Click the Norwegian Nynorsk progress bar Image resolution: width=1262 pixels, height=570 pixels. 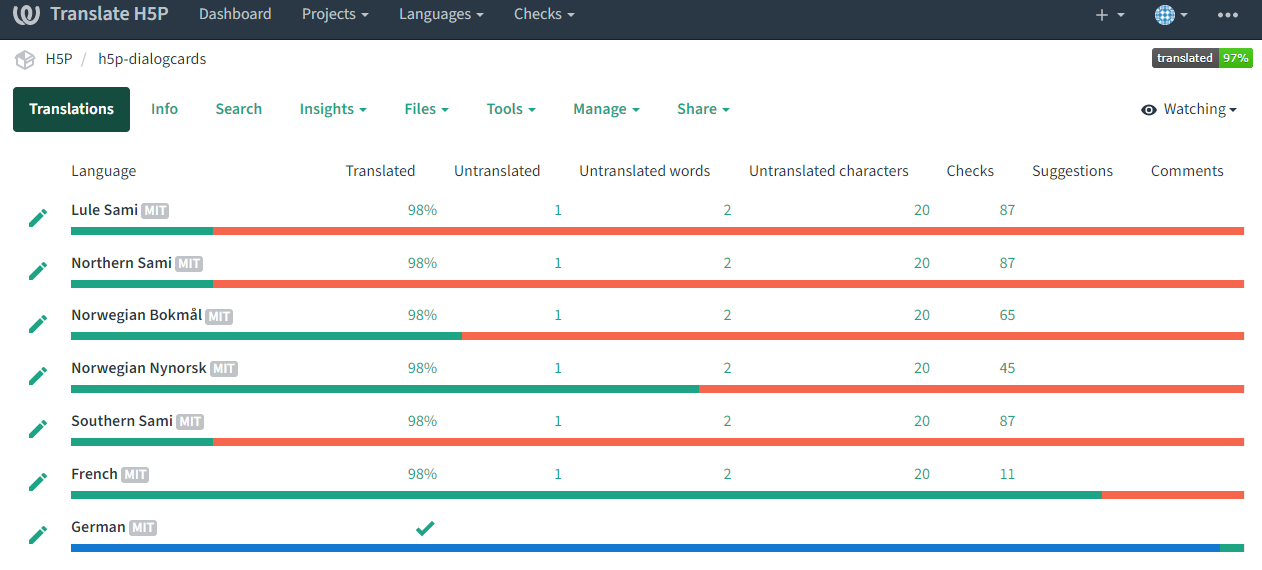657,389
